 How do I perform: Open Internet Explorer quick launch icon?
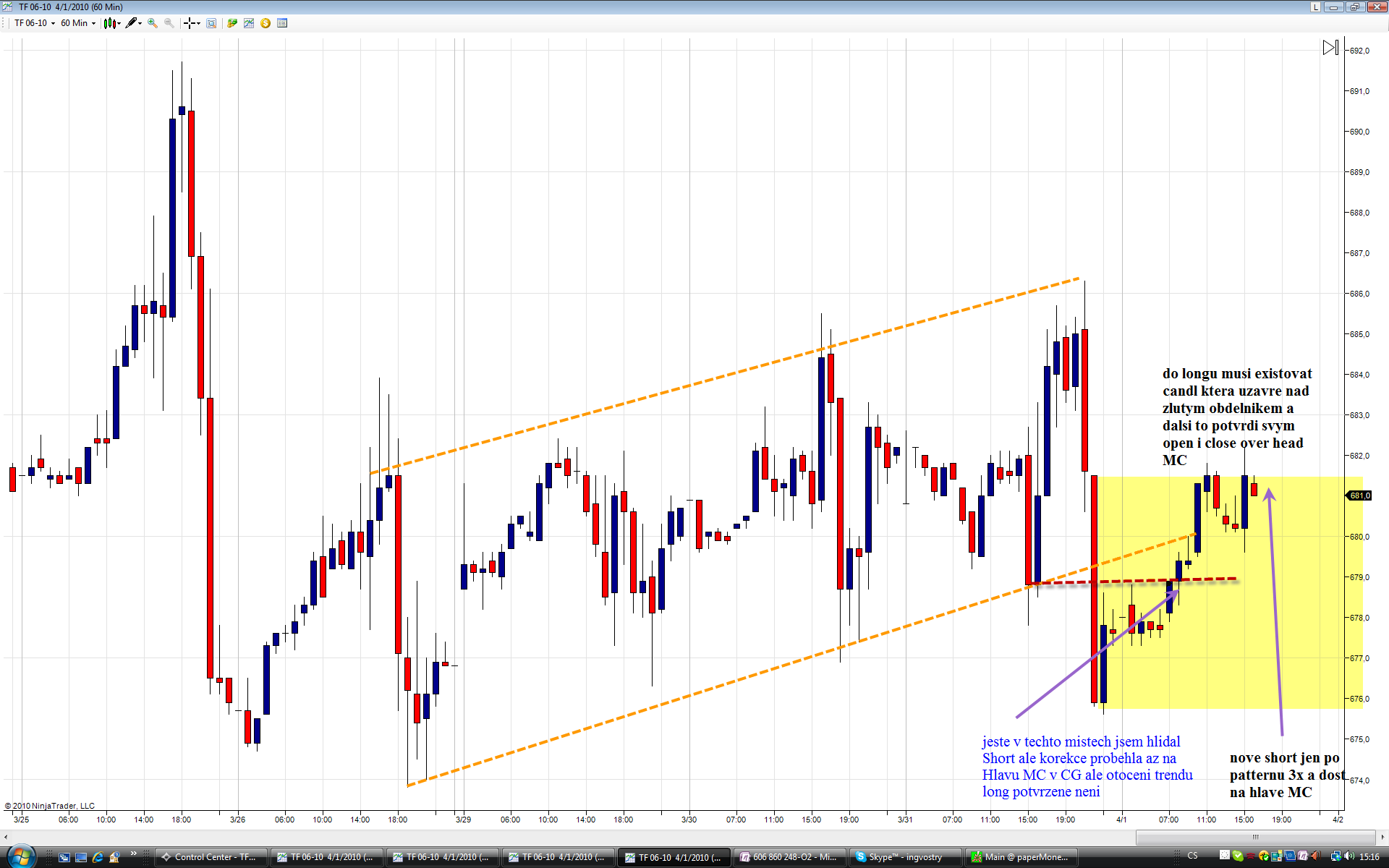click(98, 857)
